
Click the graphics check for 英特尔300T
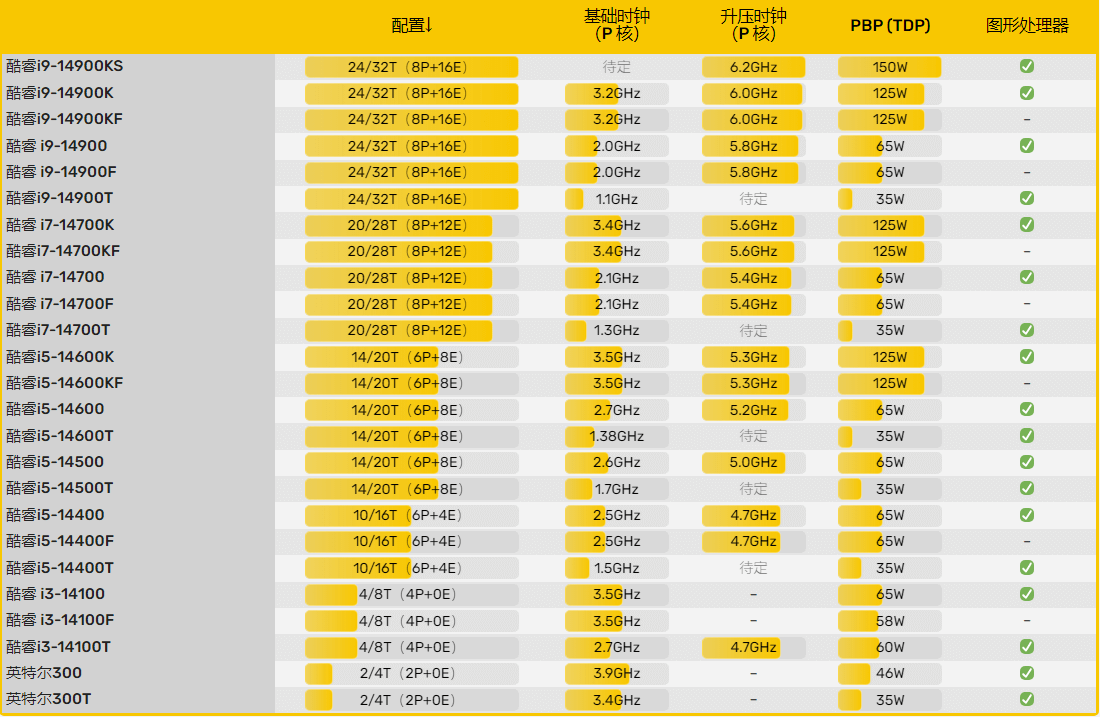pyautogui.click(x=1027, y=699)
